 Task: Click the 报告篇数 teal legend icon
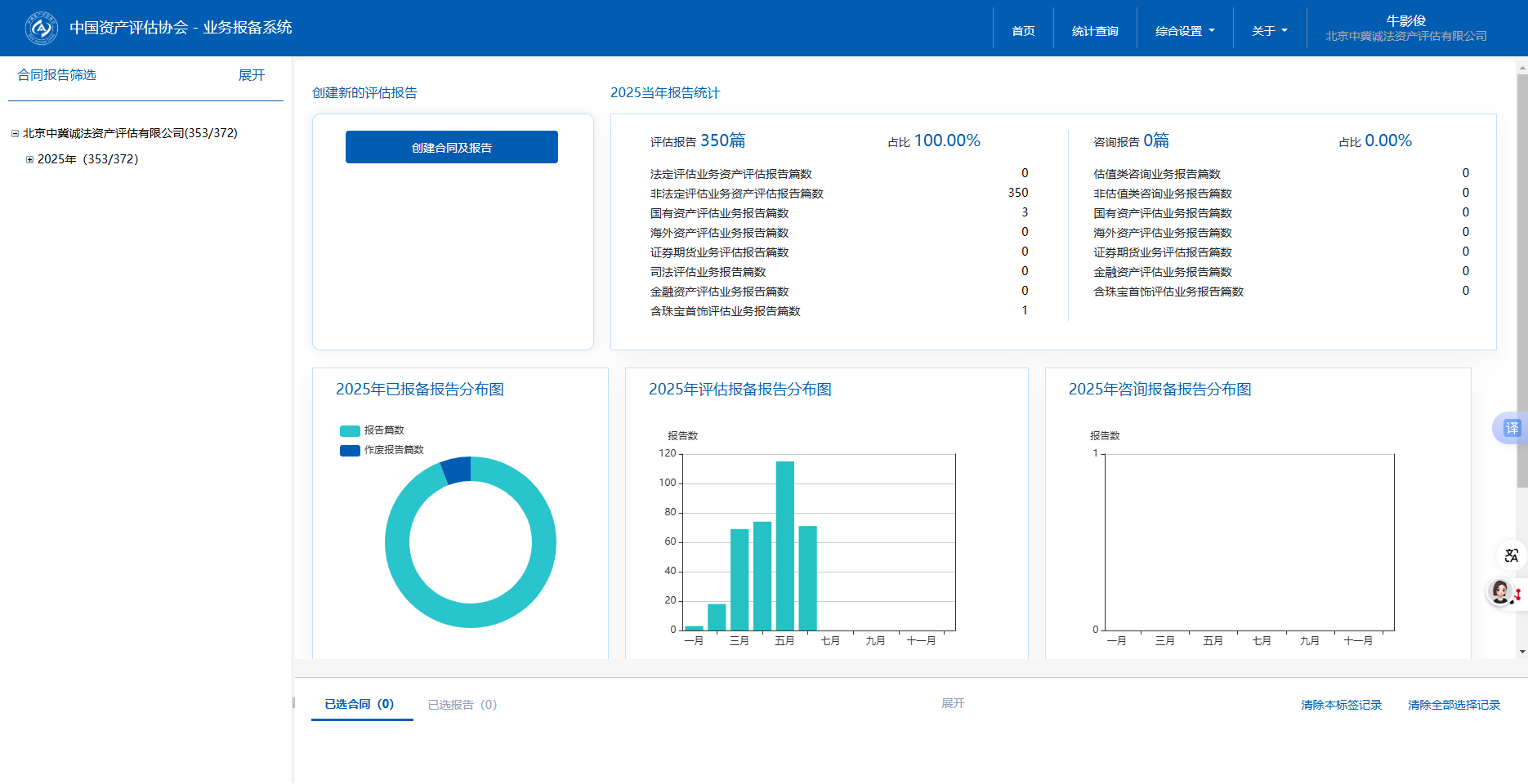click(350, 431)
